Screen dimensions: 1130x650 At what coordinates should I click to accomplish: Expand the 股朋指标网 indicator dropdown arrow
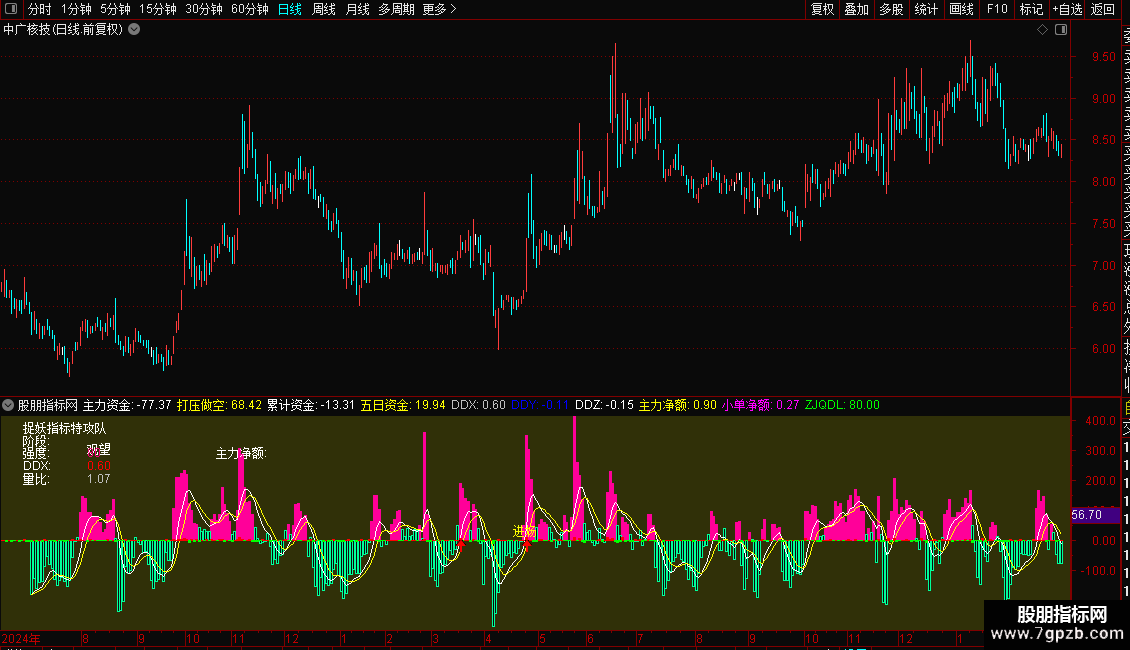9,405
